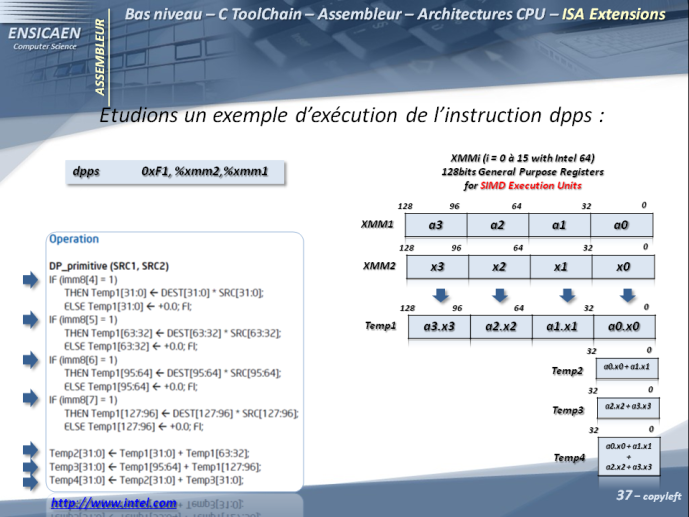The height and width of the screenshot is (517, 689).
Task: Click the blue 'Operation' heading
Action: pos(74,239)
